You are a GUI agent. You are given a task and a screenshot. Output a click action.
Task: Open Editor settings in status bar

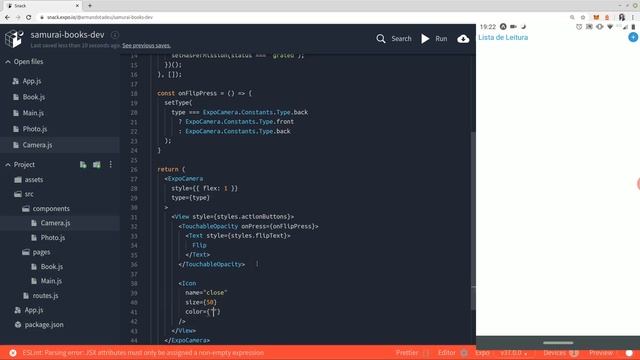click(447, 353)
